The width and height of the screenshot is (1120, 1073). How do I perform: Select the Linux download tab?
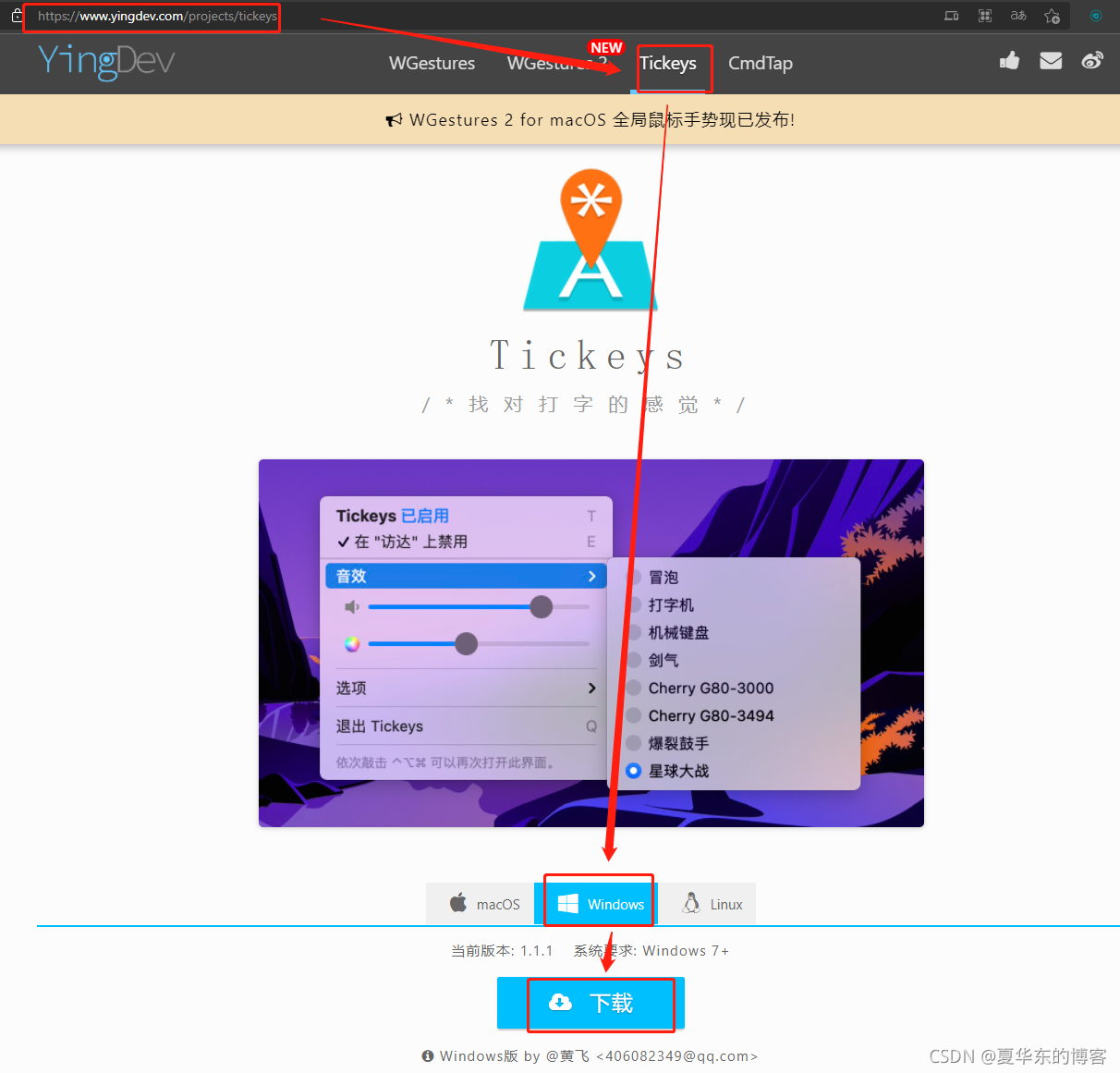coord(709,904)
